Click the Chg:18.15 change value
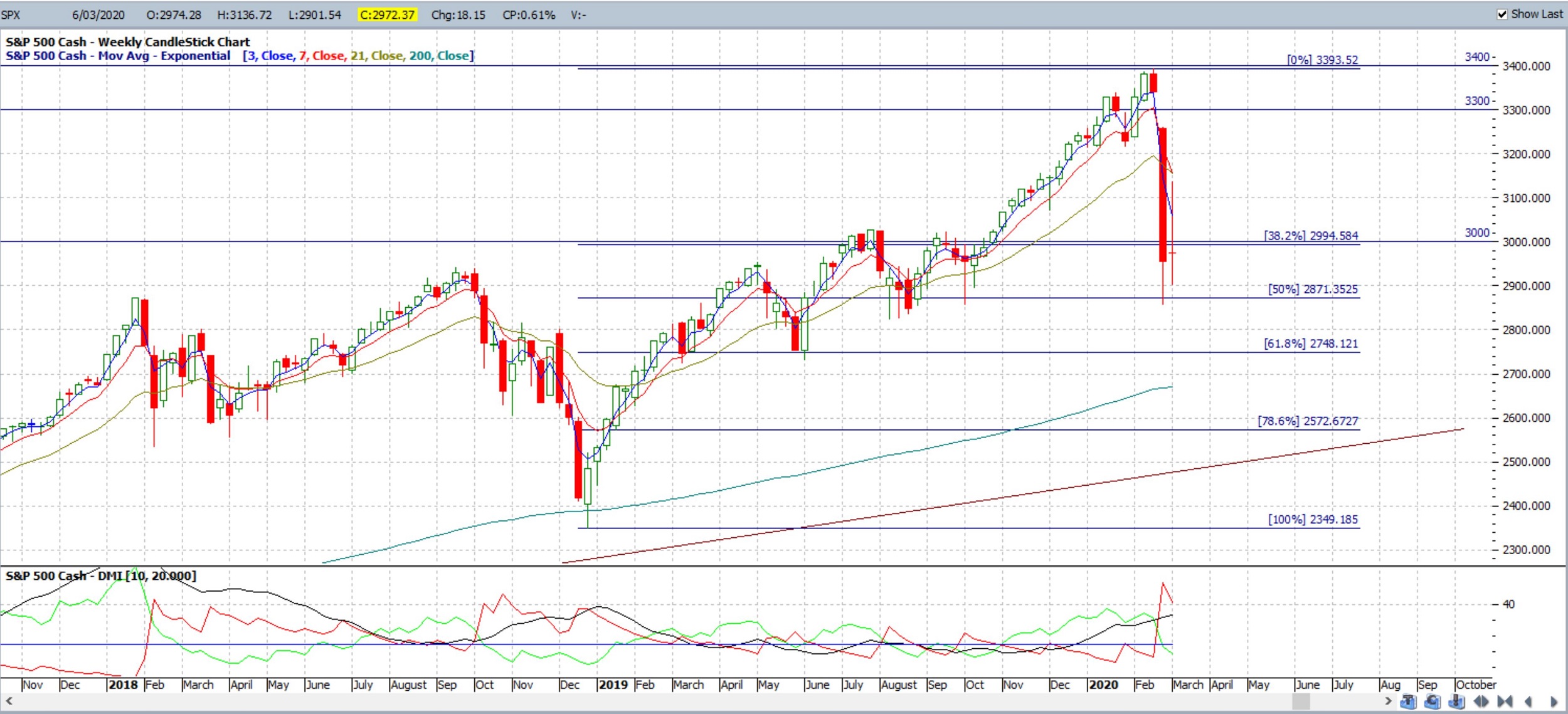 (458, 14)
